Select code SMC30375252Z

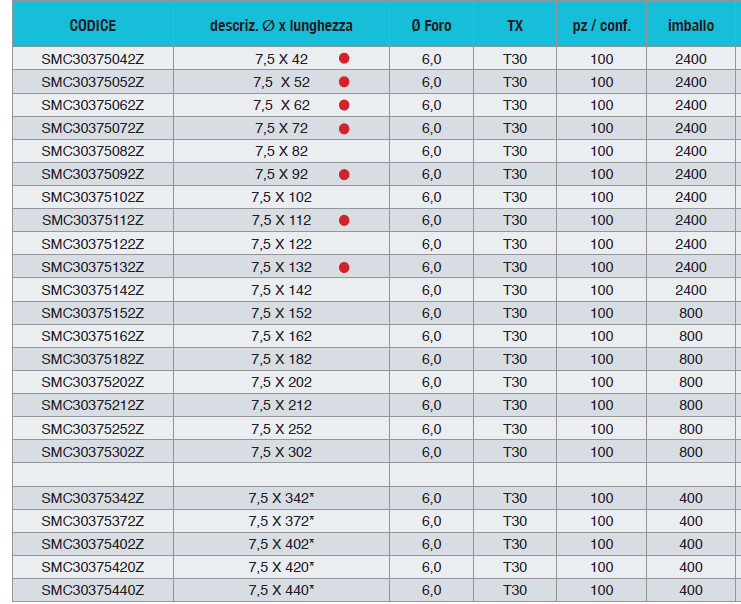[93, 429]
